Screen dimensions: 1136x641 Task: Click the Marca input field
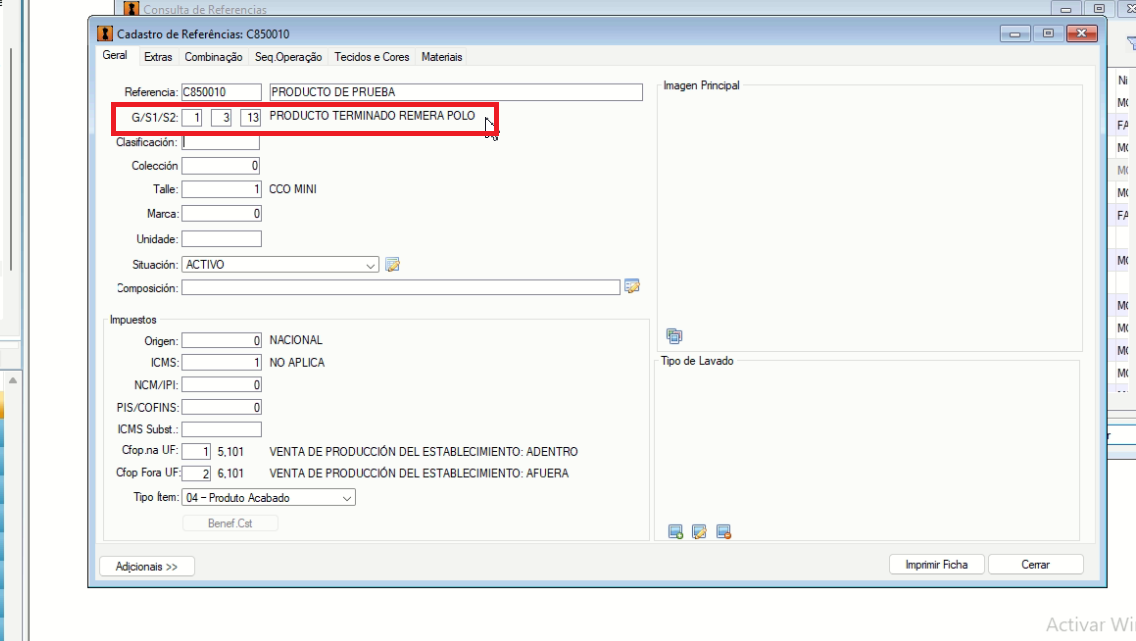click(222, 214)
